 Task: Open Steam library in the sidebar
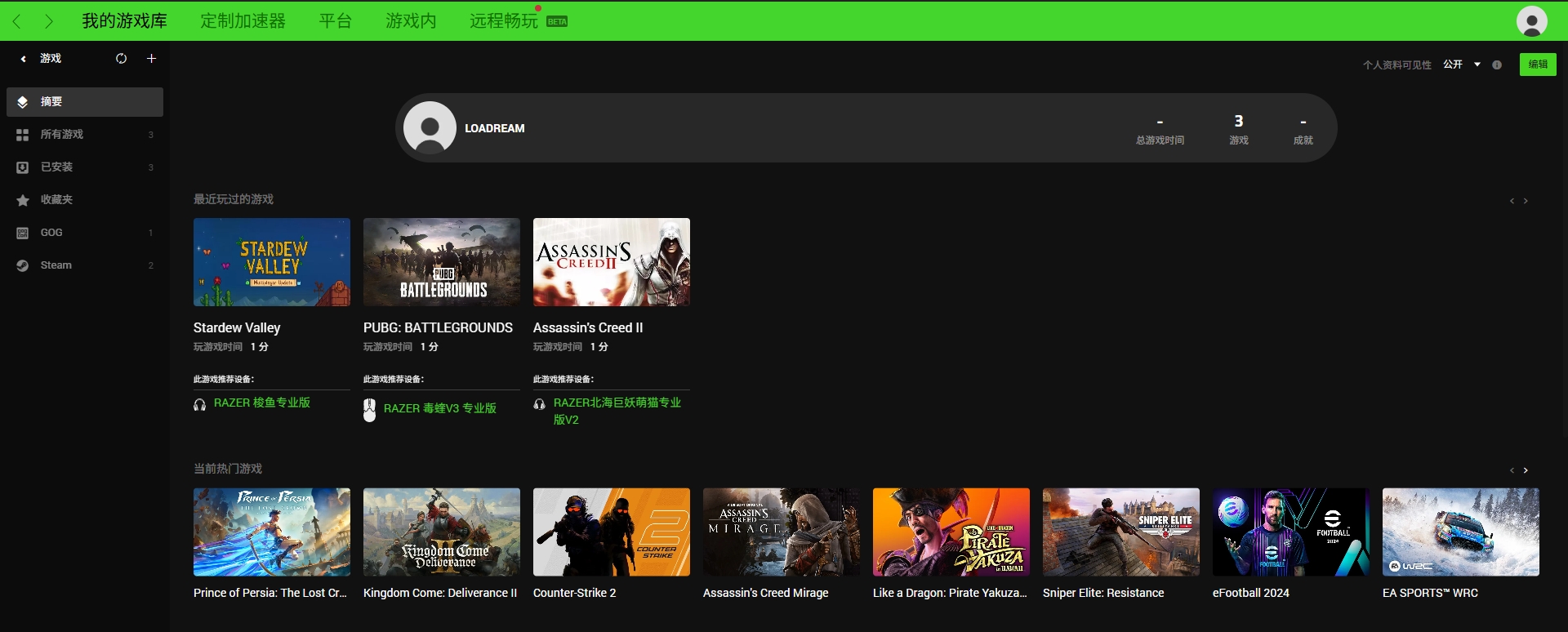(85, 265)
